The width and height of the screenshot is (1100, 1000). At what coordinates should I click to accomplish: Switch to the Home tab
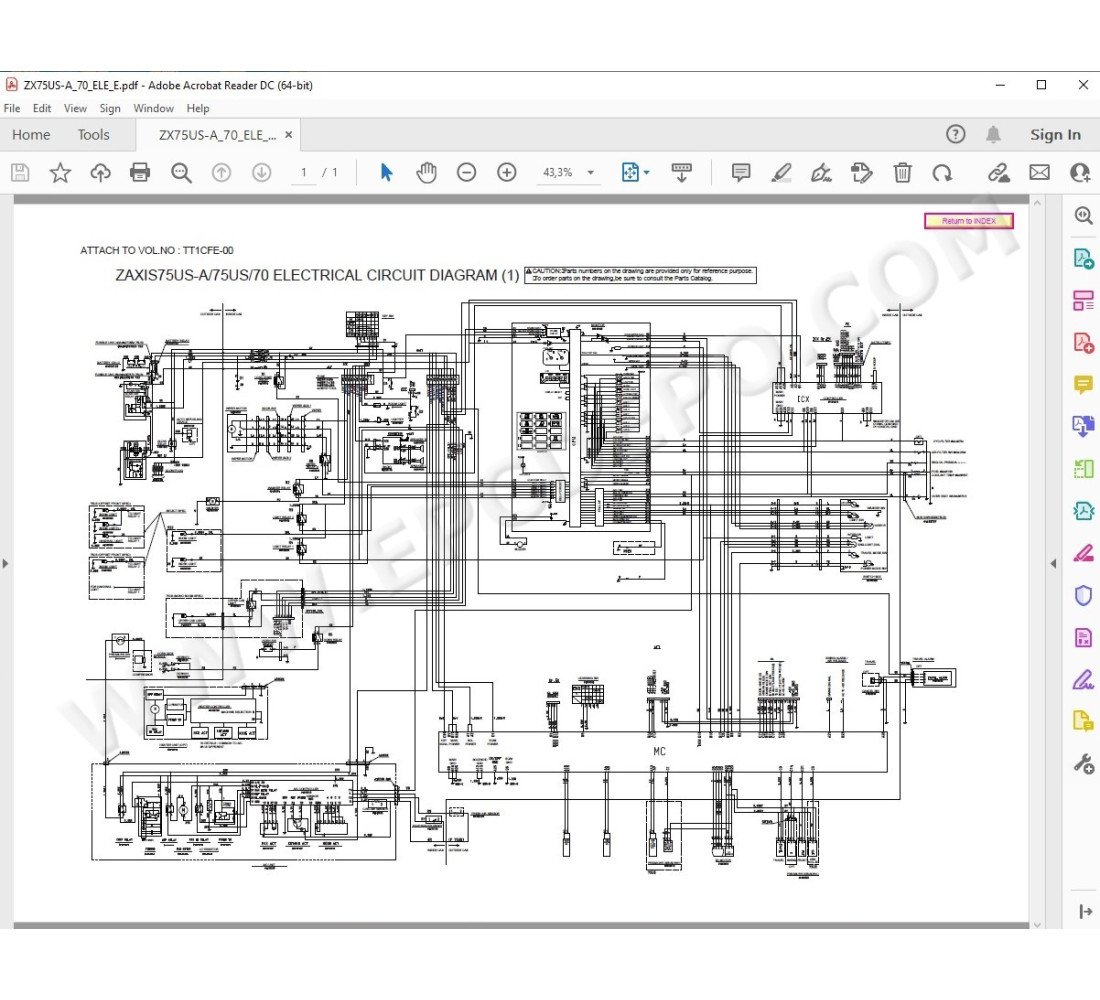coord(31,135)
